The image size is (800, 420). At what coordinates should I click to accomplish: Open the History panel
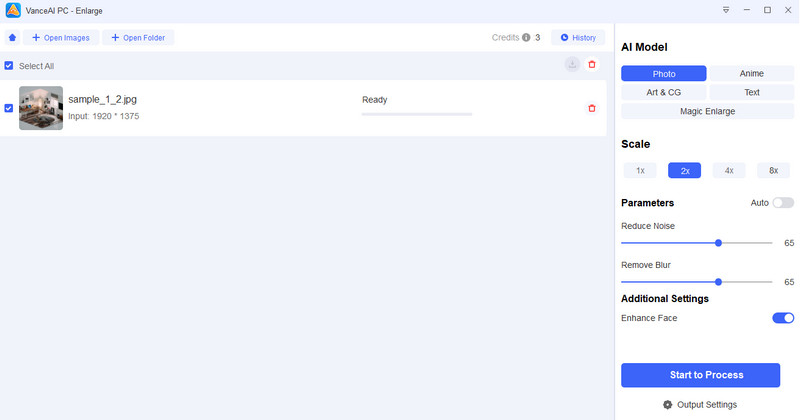click(x=578, y=38)
